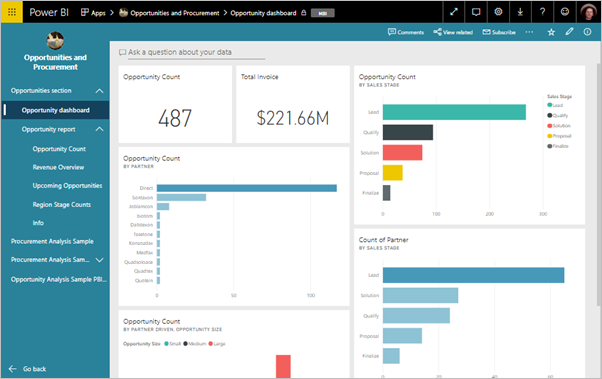Viewport: 602px width, 379px height.
Task: Collapse Opportunities section chevron
Action: coord(99,91)
